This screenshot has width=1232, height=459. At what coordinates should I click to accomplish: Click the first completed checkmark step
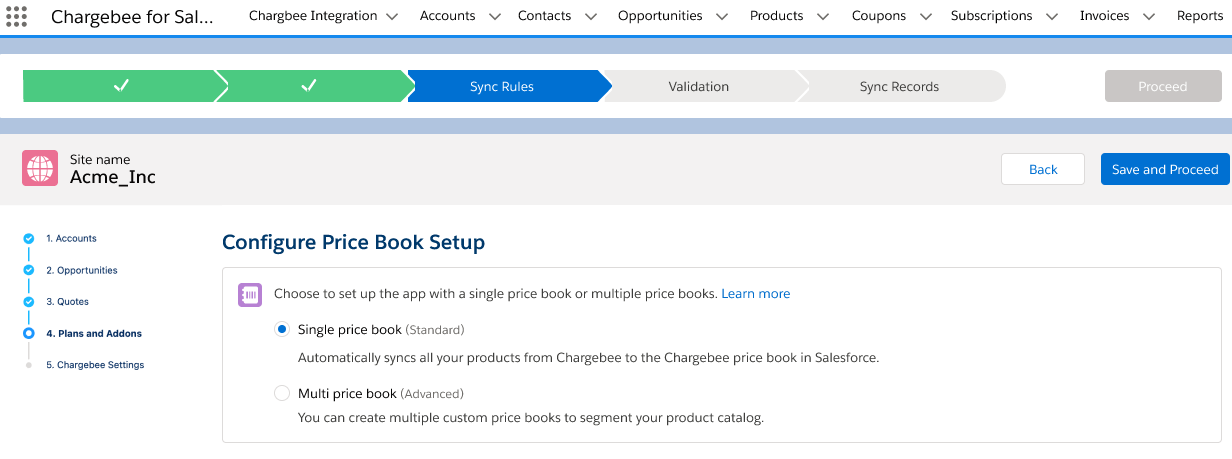120,86
